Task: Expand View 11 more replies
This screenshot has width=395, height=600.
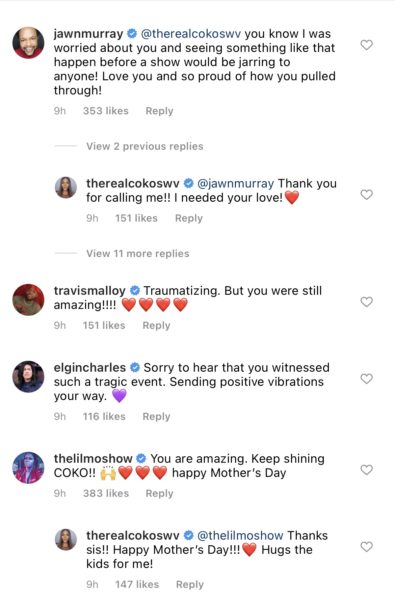Action: pyautogui.click(x=138, y=253)
